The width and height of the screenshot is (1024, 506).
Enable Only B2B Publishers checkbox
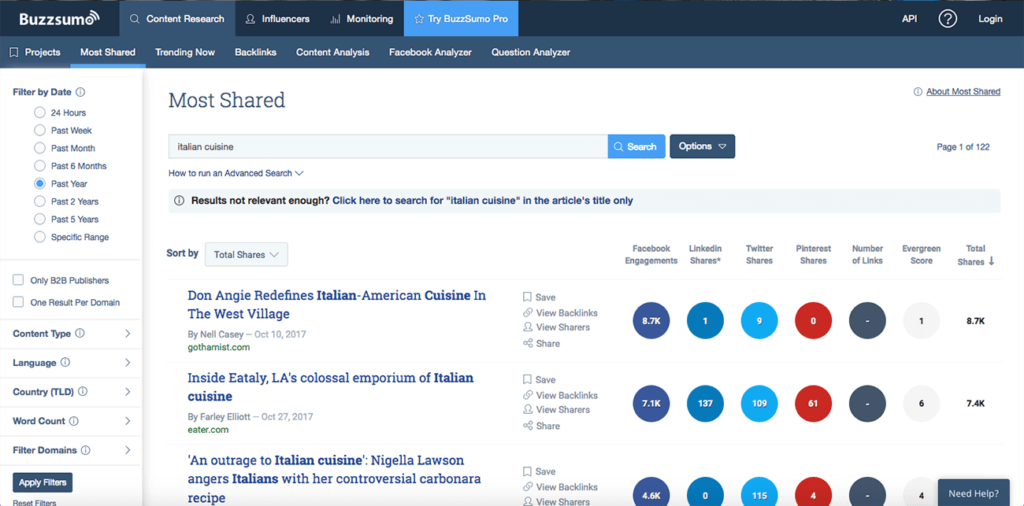pos(18,280)
